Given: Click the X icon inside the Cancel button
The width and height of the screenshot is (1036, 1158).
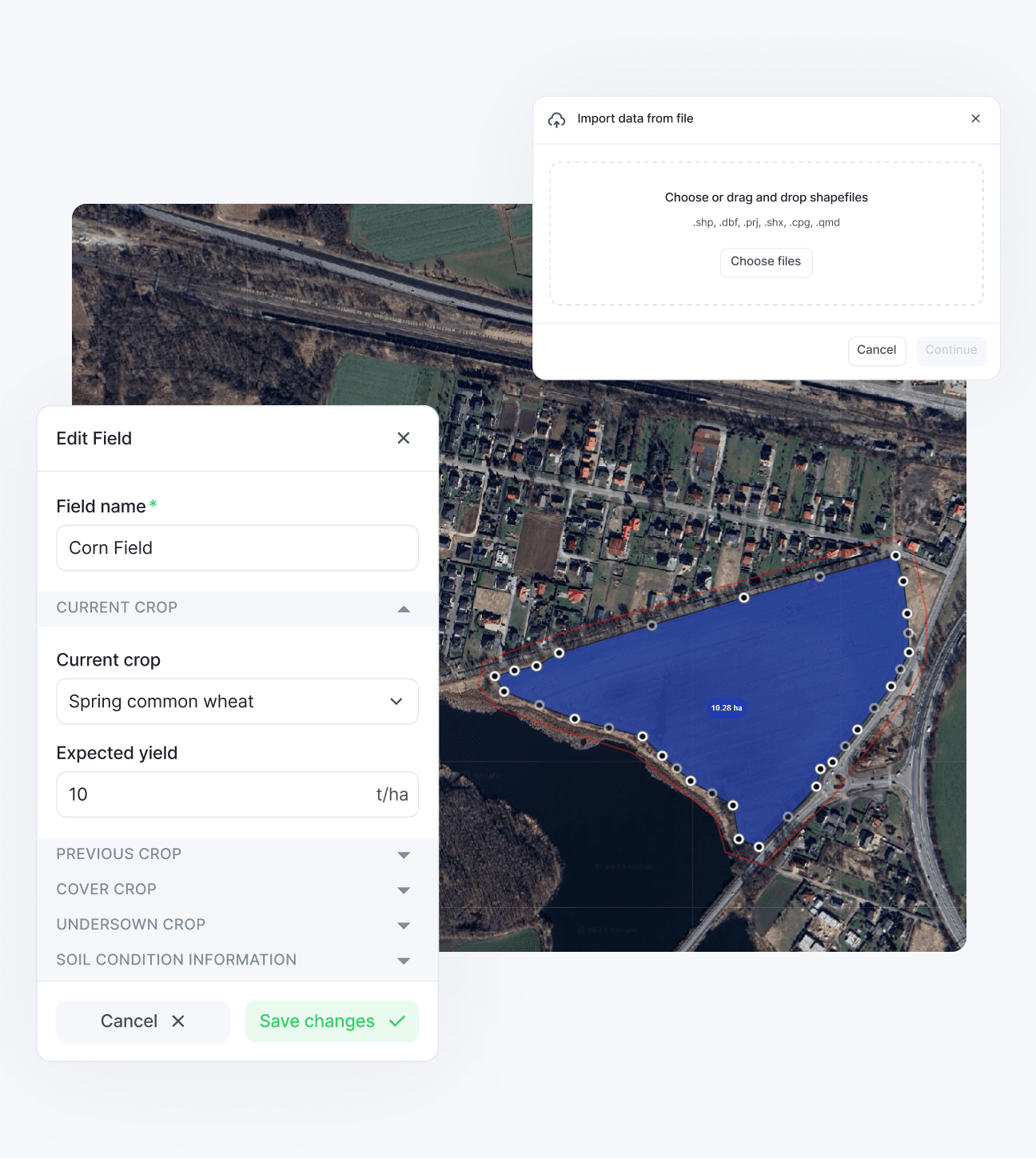Looking at the screenshot, I should 178,1021.
